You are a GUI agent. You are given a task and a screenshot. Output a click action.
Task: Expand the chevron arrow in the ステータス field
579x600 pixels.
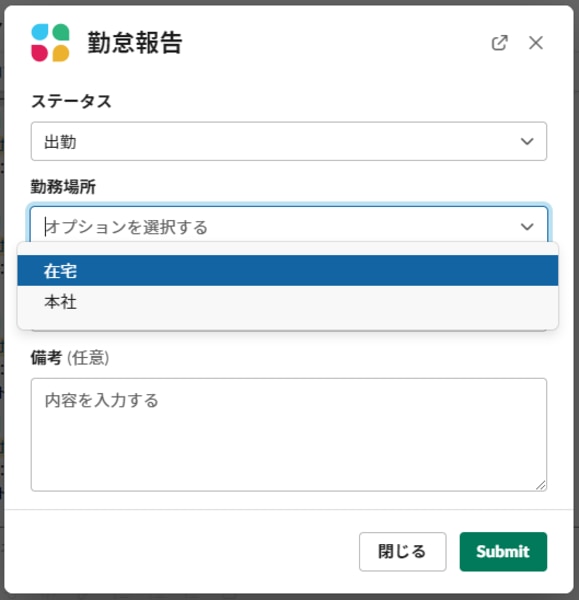[x=527, y=142]
